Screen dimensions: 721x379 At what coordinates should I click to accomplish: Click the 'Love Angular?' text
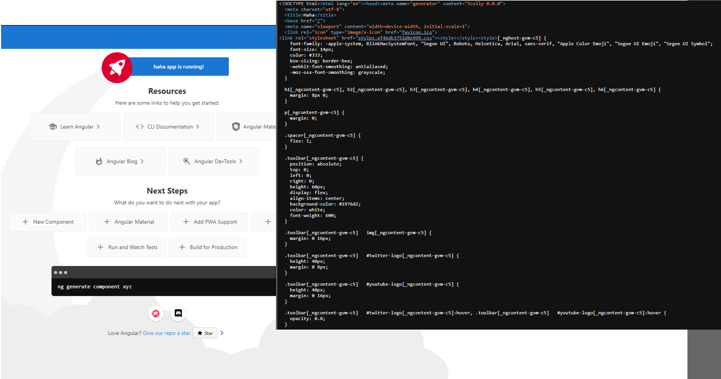(x=125, y=333)
